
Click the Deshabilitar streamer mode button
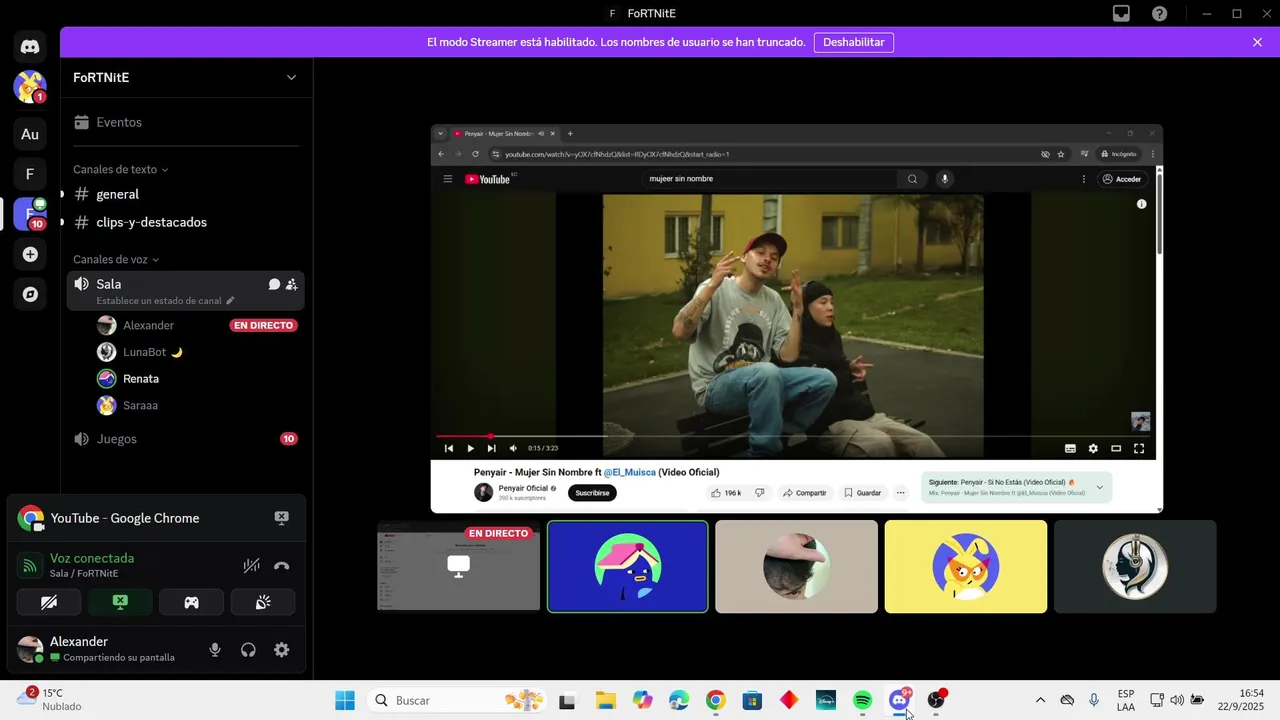click(854, 42)
